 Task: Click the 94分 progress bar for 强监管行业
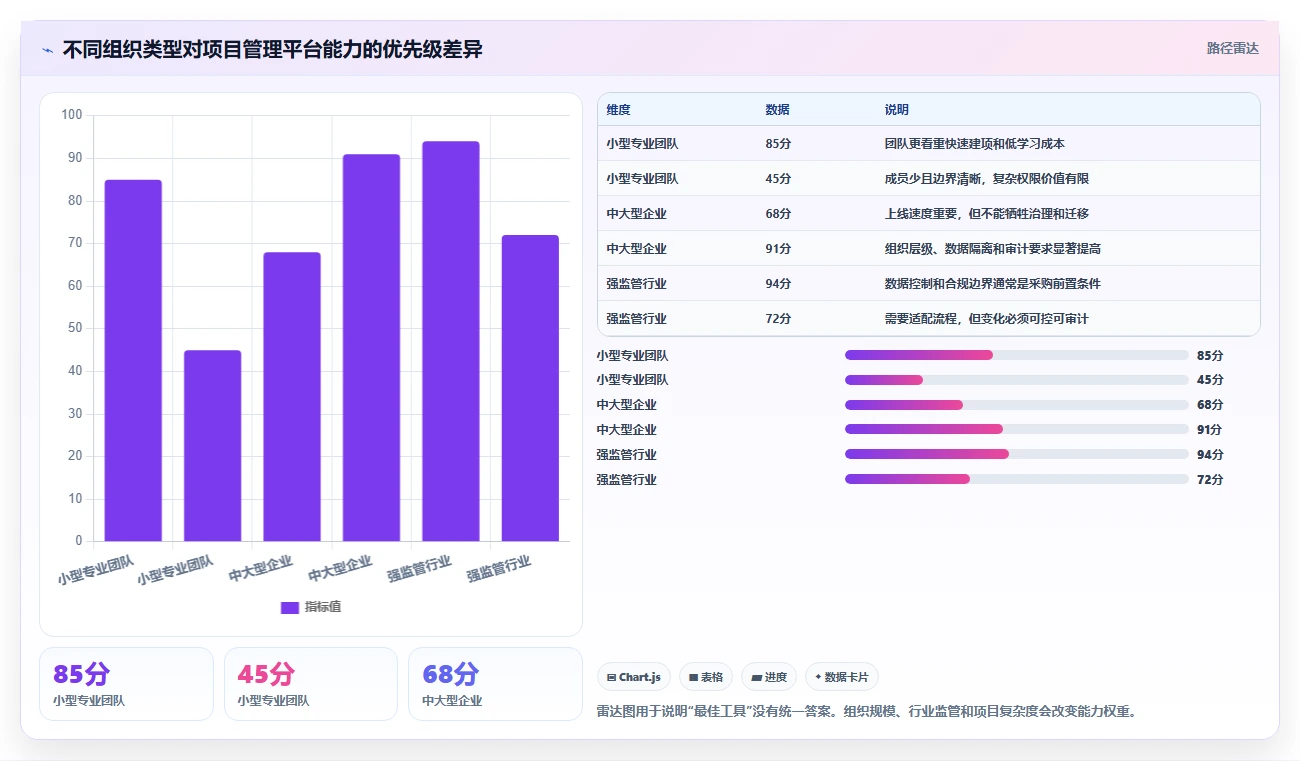click(1017, 454)
